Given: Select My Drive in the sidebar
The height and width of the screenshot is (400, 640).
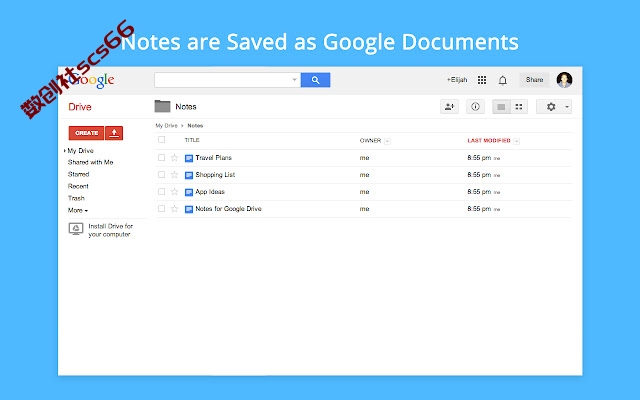Looking at the screenshot, I should click(80, 151).
